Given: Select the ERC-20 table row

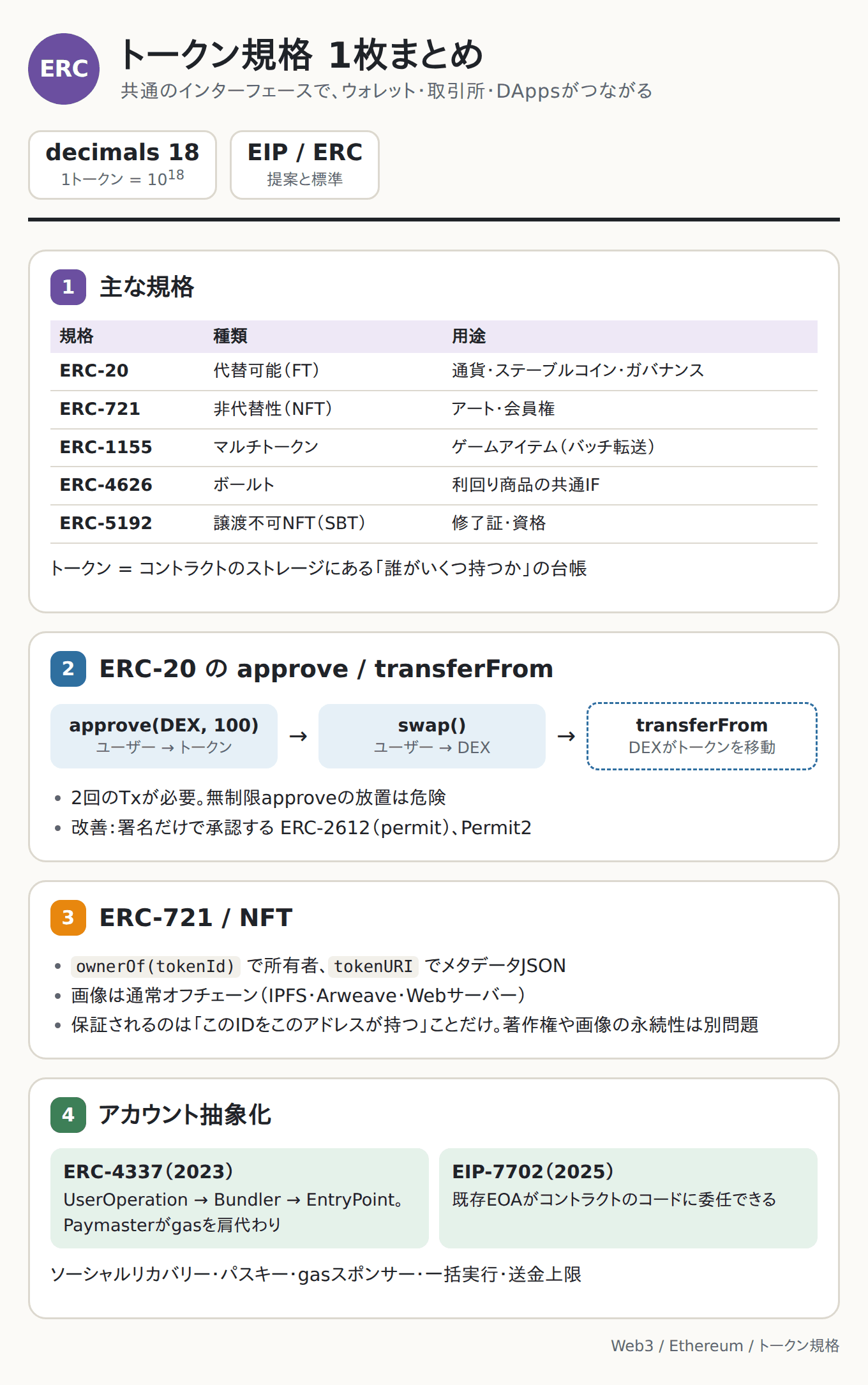Looking at the screenshot, I should (434, 371).
